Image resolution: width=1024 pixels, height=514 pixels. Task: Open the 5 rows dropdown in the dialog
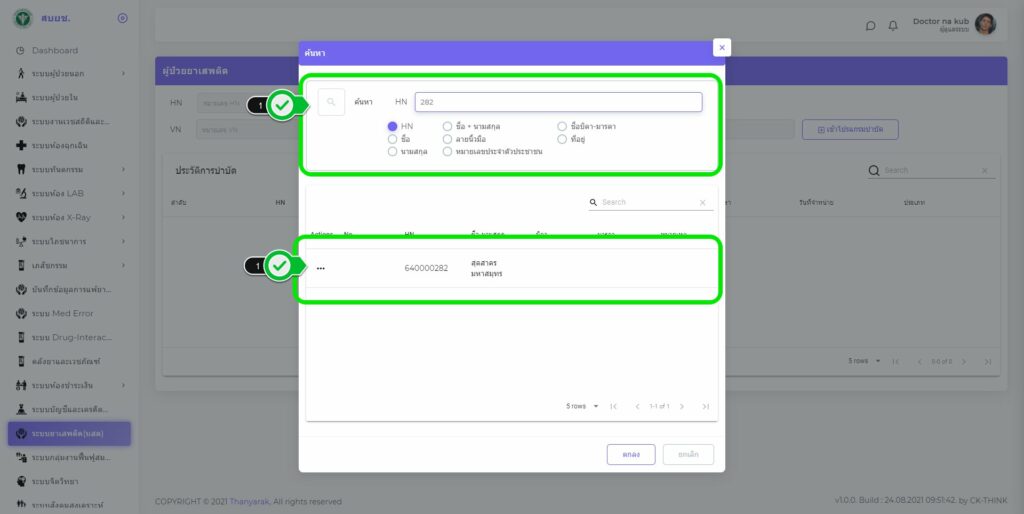tap(583, 406)
